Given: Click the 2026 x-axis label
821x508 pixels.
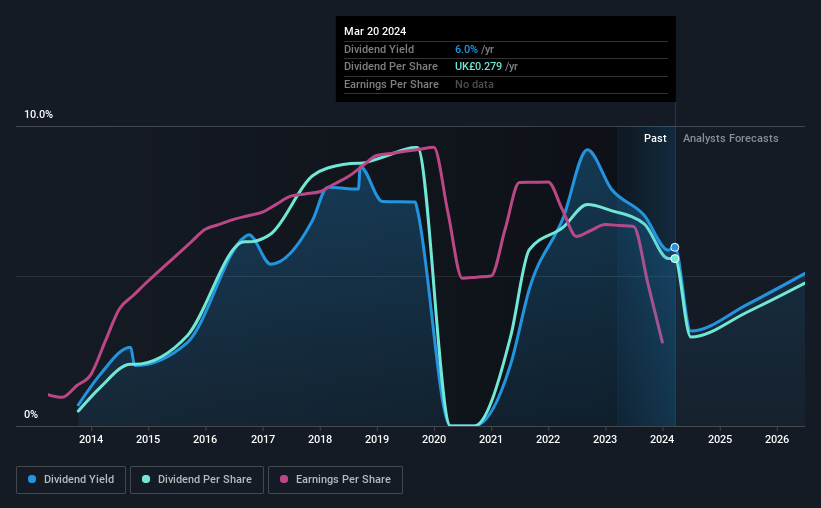Looking at the screenshot, I should pos(777,439).
